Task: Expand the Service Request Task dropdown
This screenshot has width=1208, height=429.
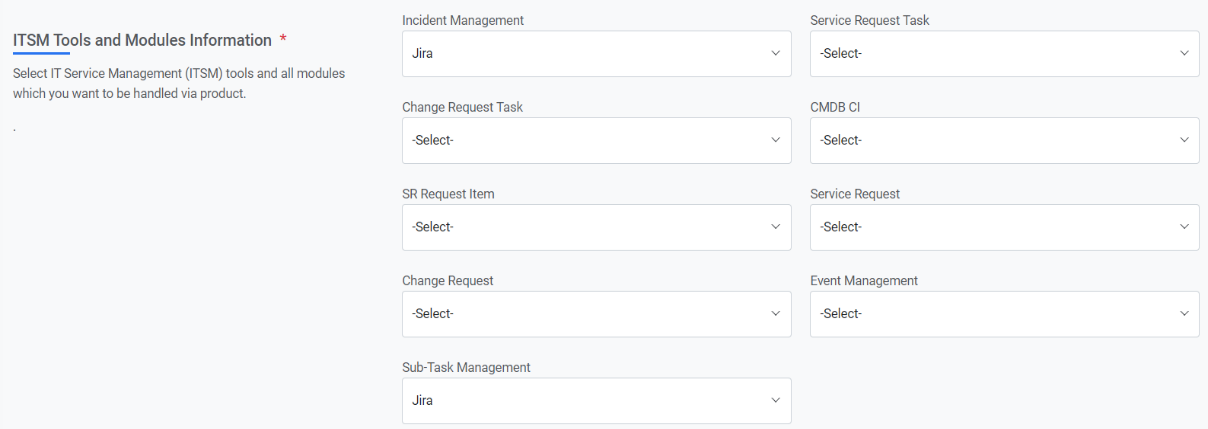Action: pos(1004,53)
